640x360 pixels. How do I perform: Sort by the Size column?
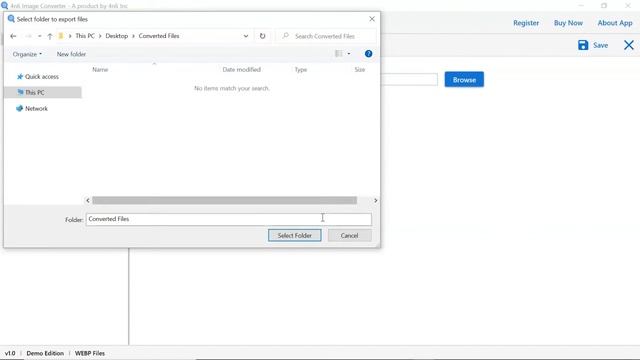(x=360, y=70)
